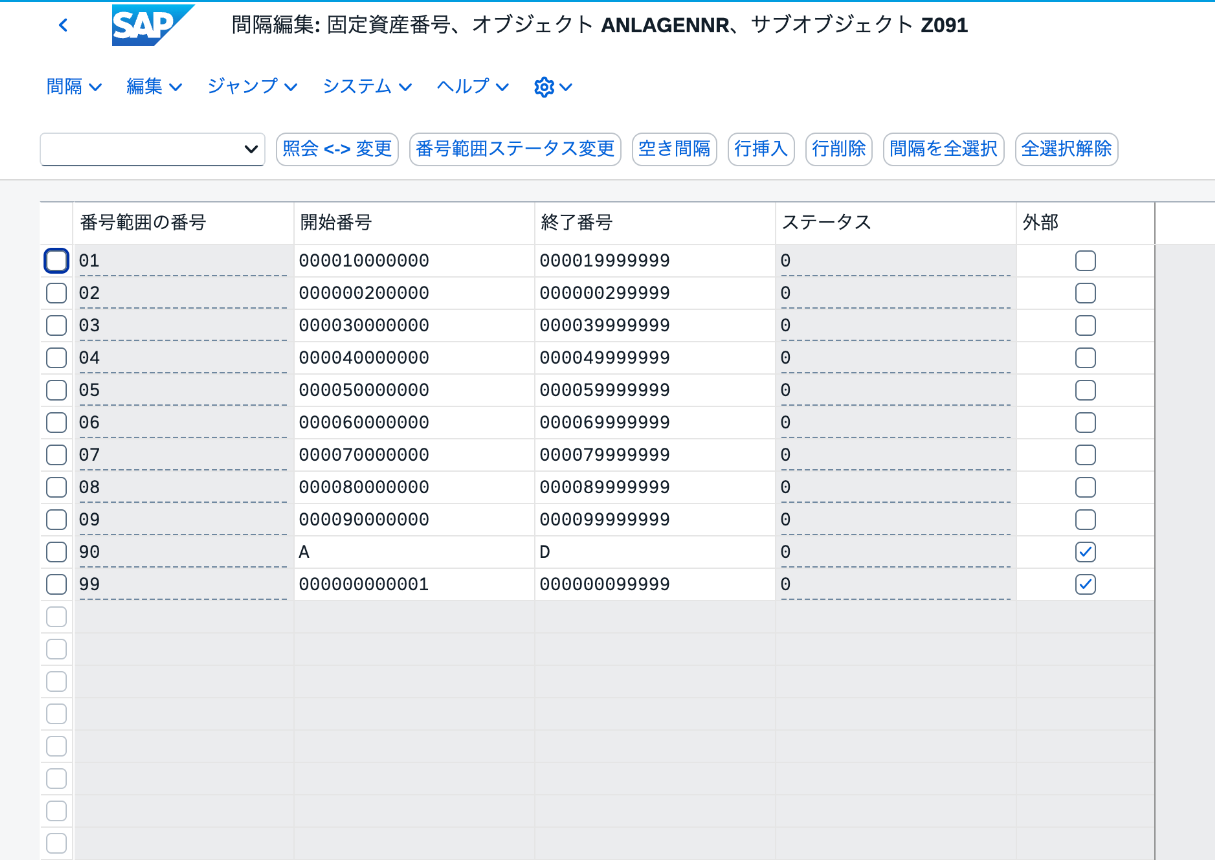Select row 05 with its row checkbox
1215x860 pixels.
[57, 390]
